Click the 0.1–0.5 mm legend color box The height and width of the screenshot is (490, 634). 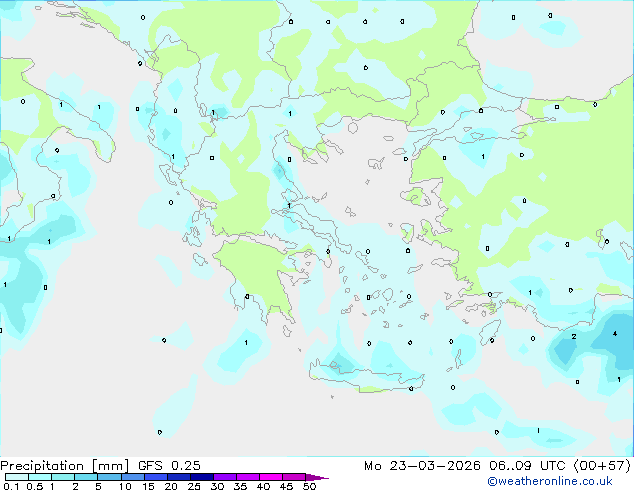tap(17, 477)
